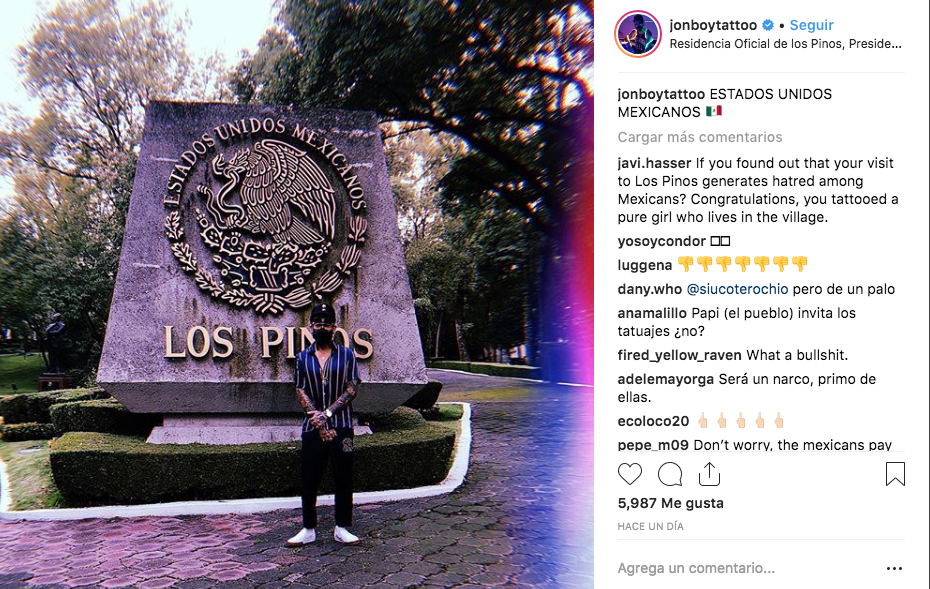Image resolution: width=930 pixels, height=589 pixels.
Task: Click the Los Pinos monument photo
Action: [297, 294]
